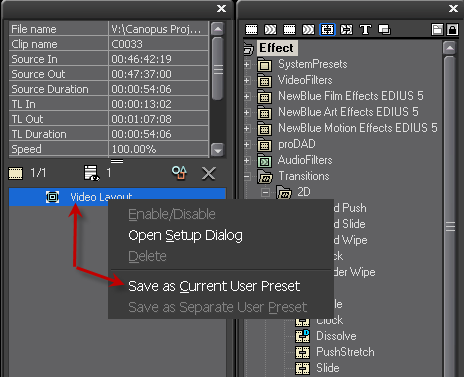Image resolution: width=464 pixels, height=377 pixels.
Task: Toggle the lock icon in Effect palette
Action: tap(452, 30)
